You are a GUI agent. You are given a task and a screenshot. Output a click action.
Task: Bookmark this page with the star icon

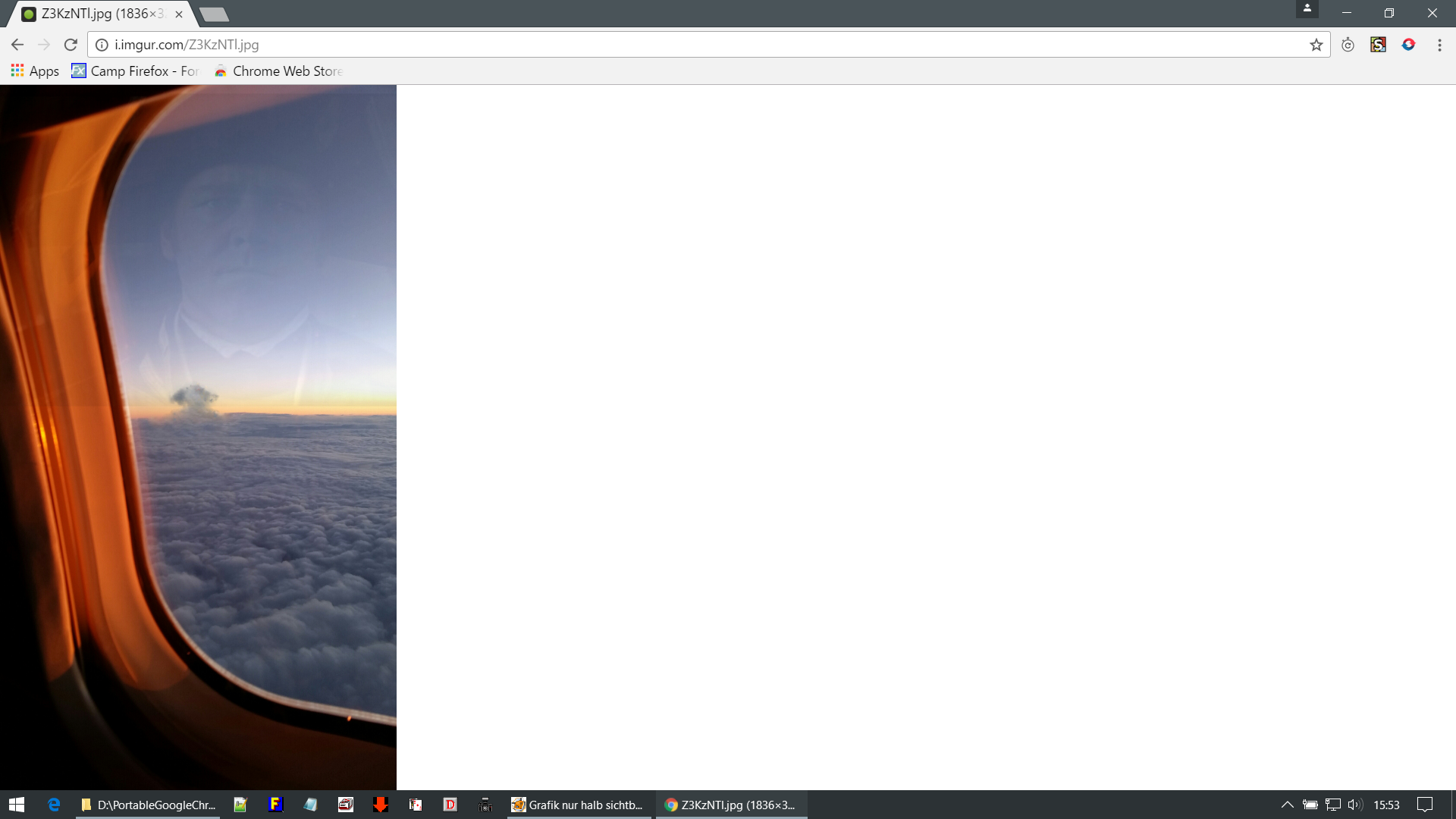coord(1316,45)
